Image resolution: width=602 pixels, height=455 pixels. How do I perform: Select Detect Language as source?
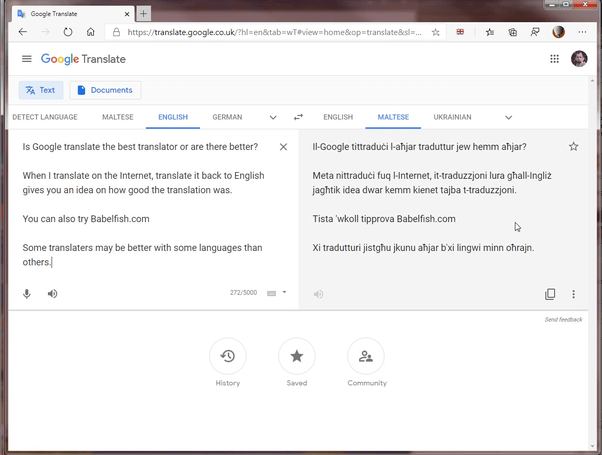click(x=45, y=117)
